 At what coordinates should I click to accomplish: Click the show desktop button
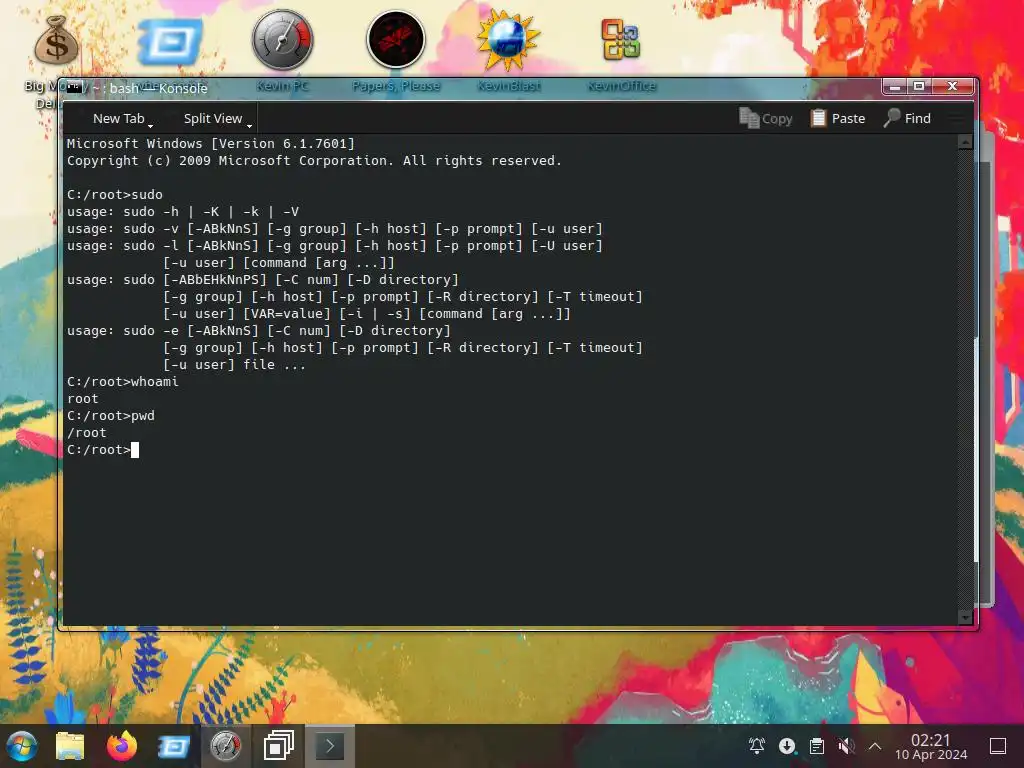pyautogui.click(x=998, y=746)
